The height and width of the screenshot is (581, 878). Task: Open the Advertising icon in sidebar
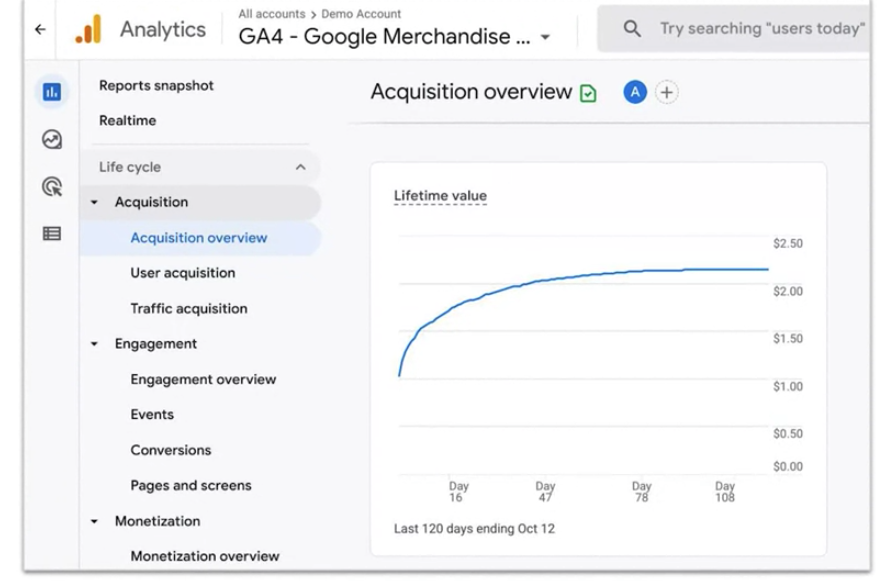52,186
